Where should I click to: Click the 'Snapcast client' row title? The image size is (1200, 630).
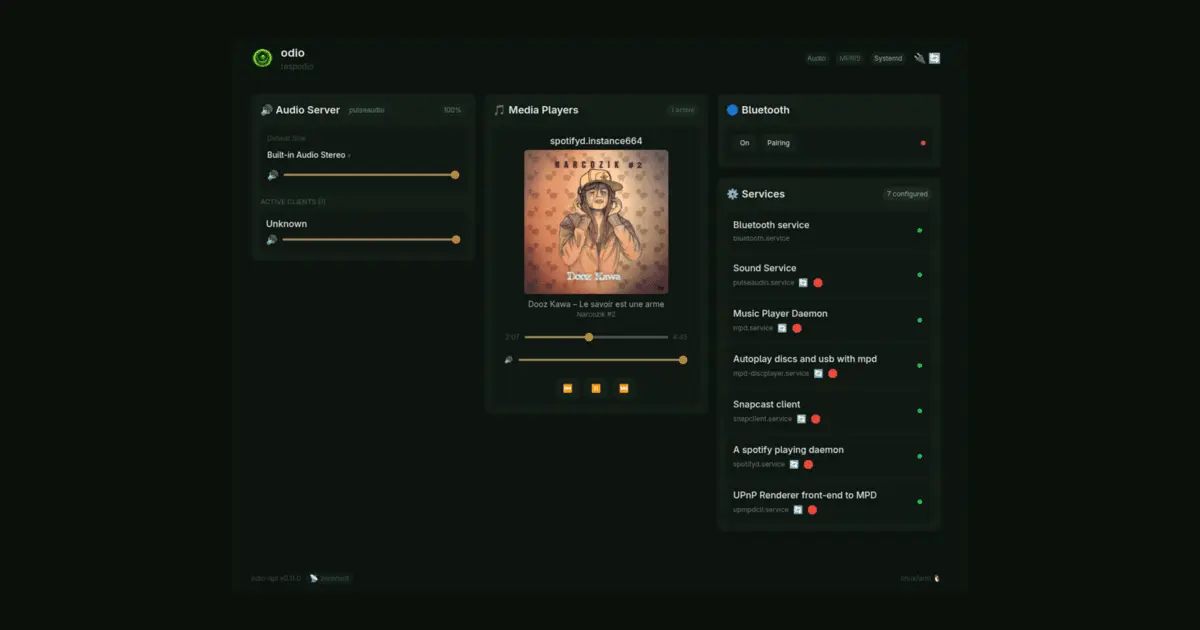point(767,404)
